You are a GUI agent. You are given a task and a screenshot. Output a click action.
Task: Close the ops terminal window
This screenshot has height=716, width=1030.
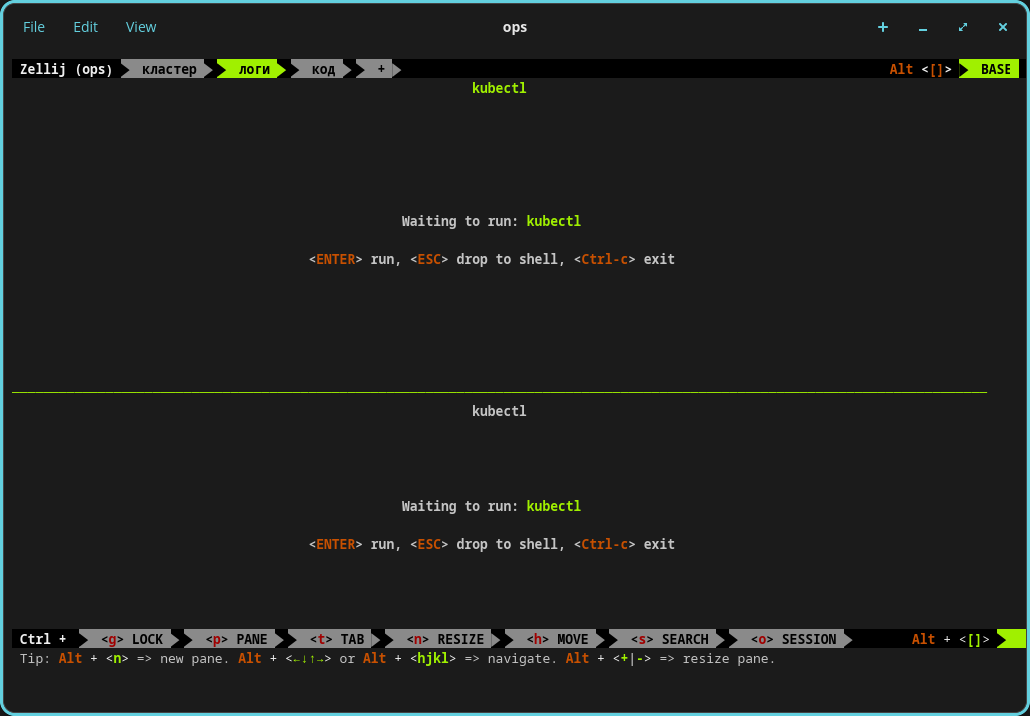coord(1002,27)
